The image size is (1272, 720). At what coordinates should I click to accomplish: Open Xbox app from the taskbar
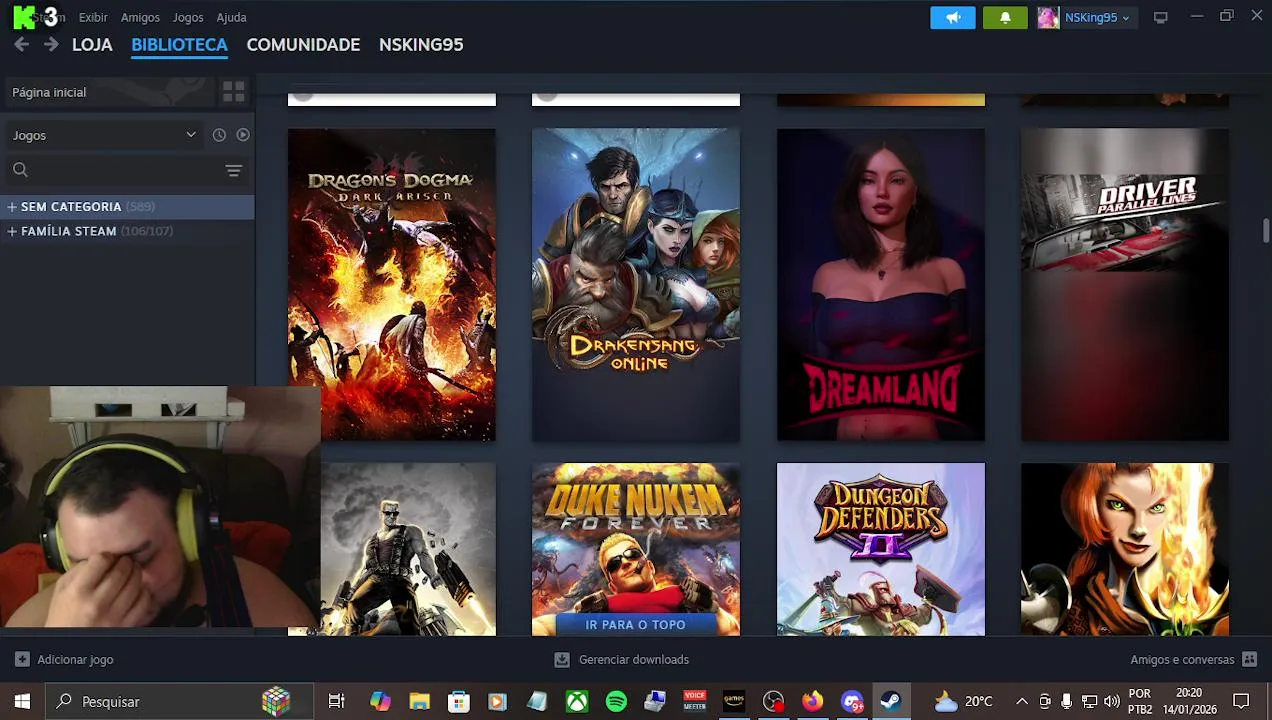(x=577, y=702)
